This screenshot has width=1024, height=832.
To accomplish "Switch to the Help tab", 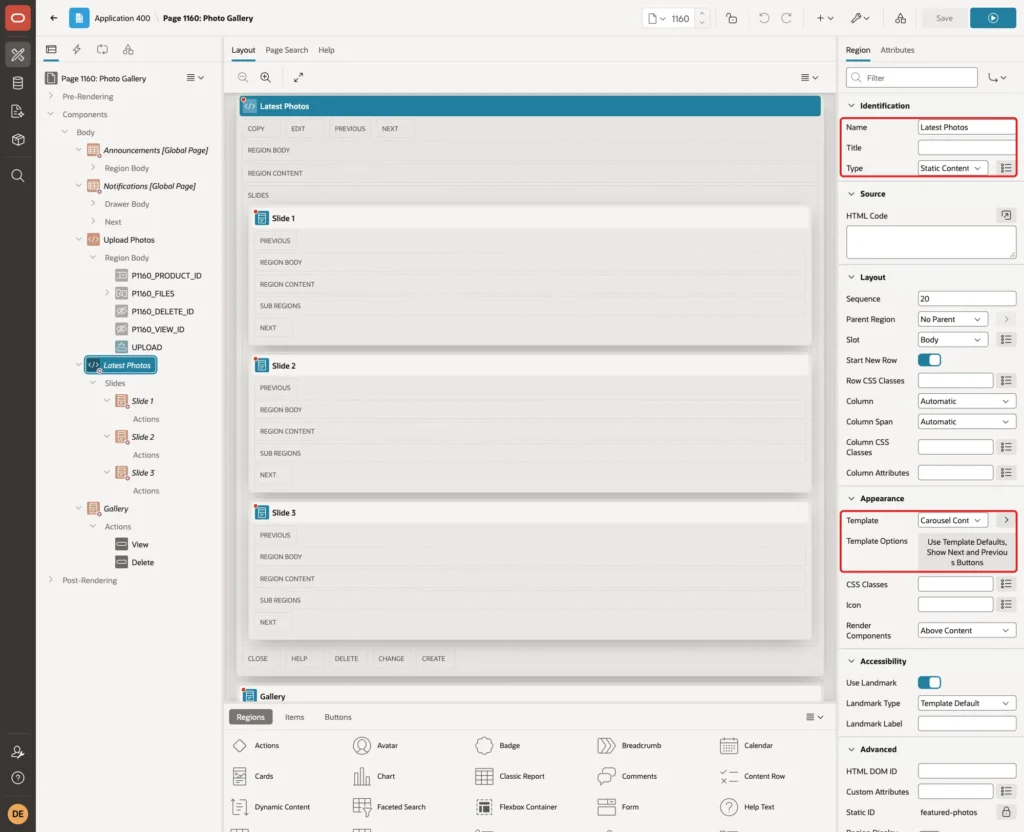I will [x=326, y=50].
